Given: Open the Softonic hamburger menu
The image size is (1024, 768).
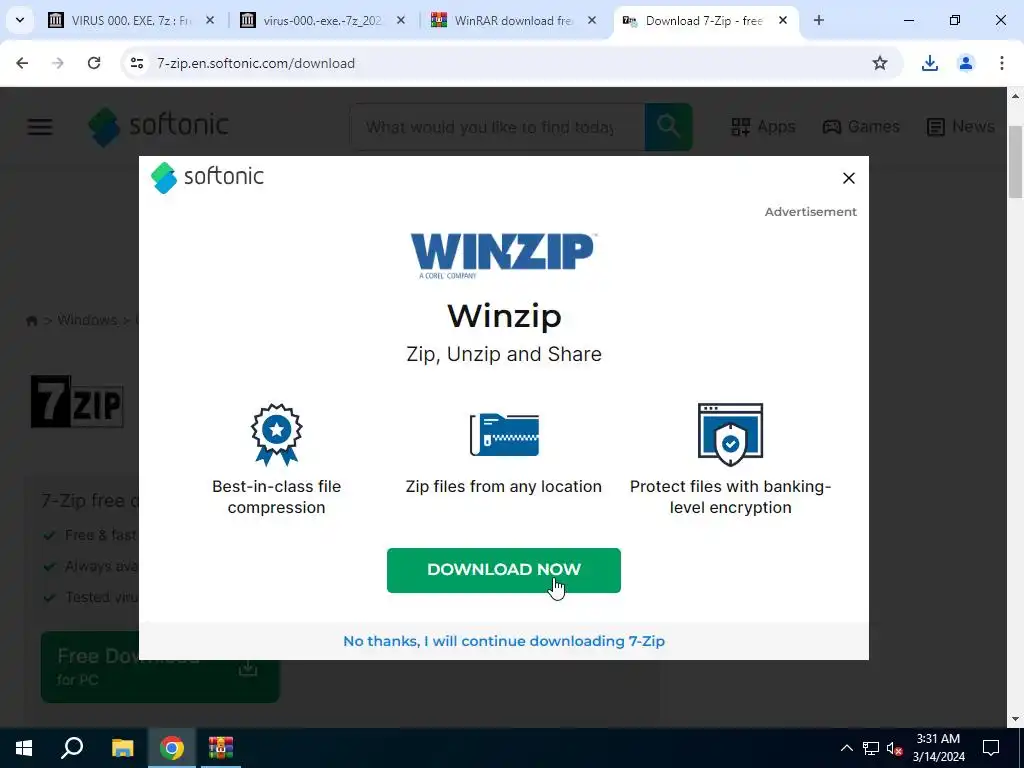Looking at the screenshot, I should pos(40,127).
